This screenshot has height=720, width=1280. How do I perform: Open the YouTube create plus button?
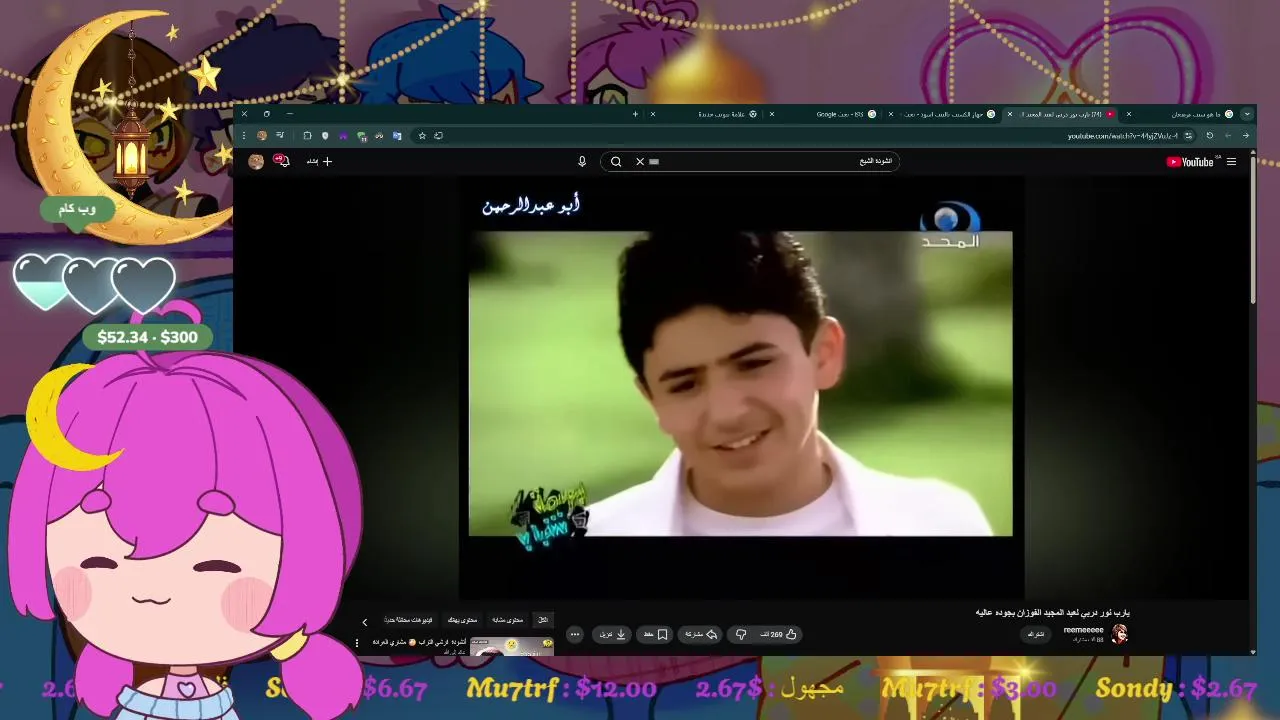click(x=319, y=161)
